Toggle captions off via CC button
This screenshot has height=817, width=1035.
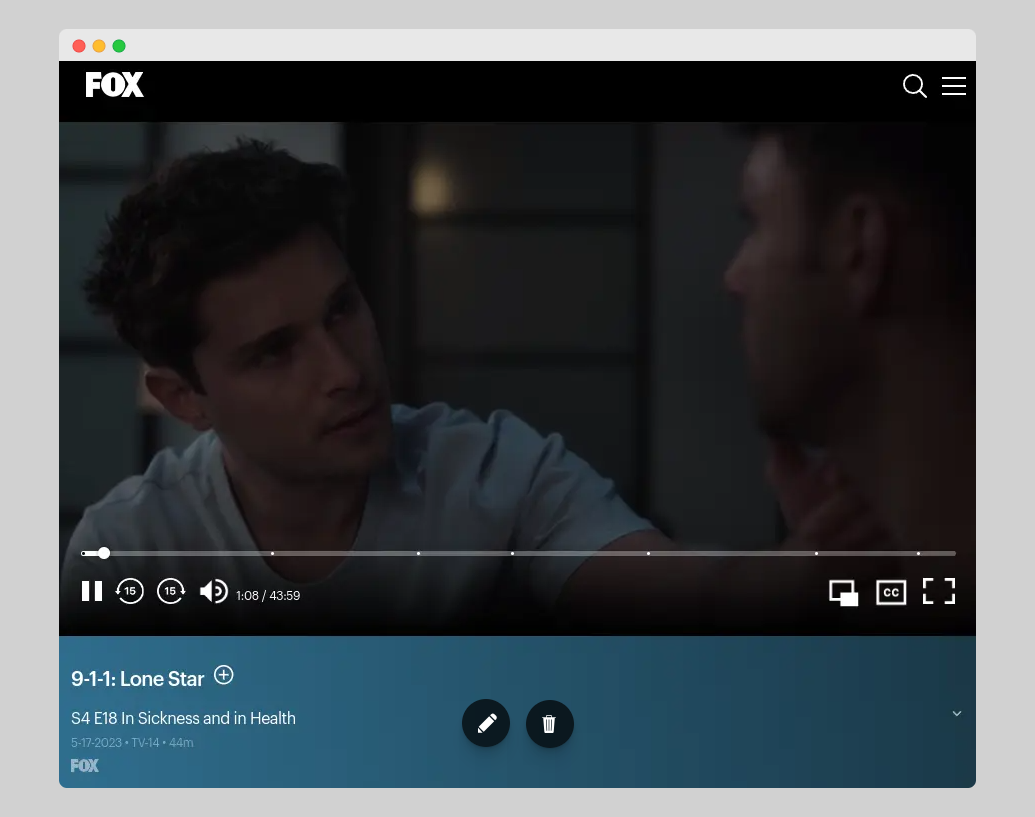[890, 592]
